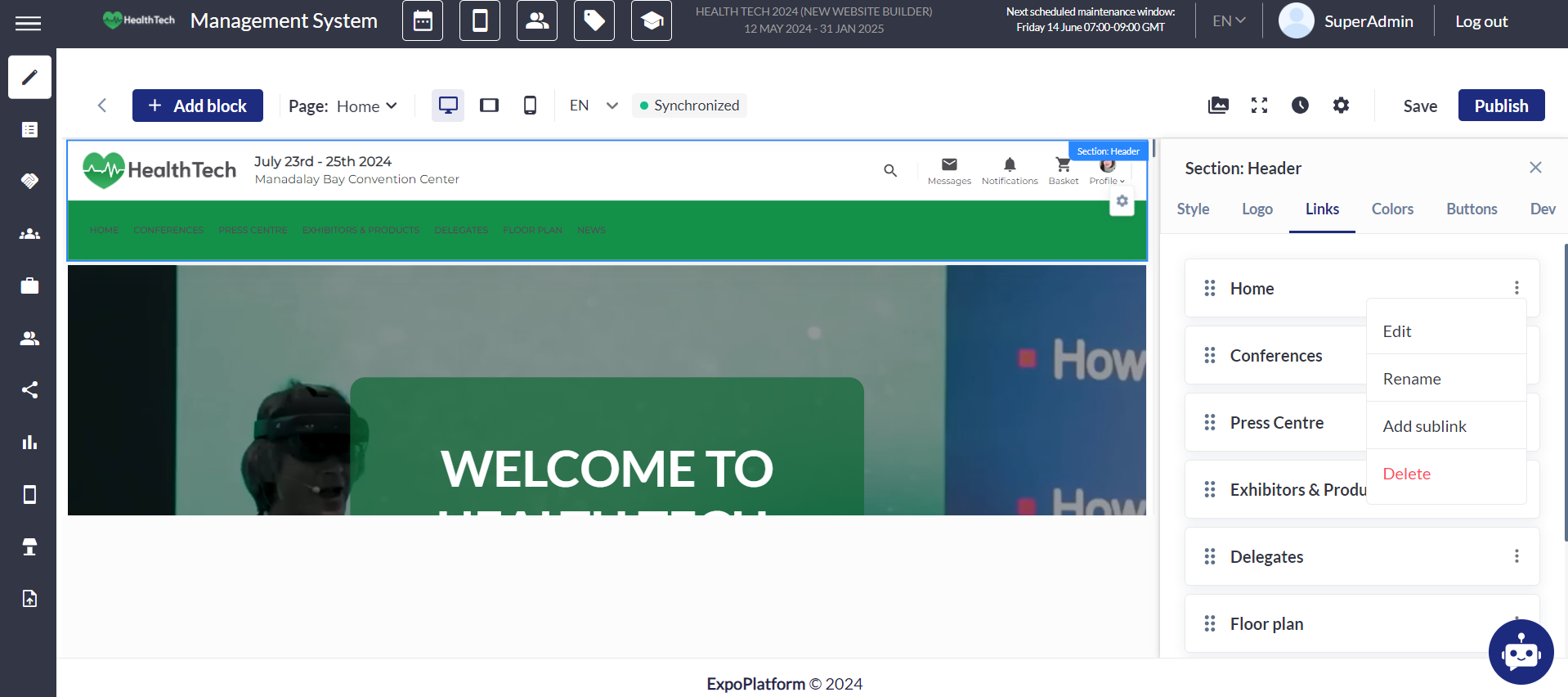Open Notifications bell in site header
Viewport: 1568px width, 697px height.
coord(1010,171)
